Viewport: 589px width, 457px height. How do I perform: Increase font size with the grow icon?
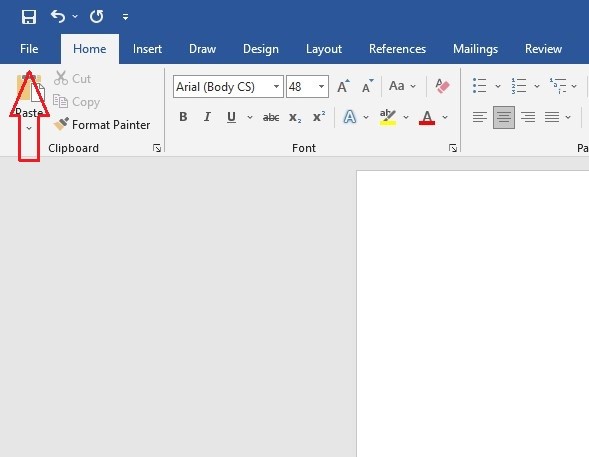coord(343,86)
